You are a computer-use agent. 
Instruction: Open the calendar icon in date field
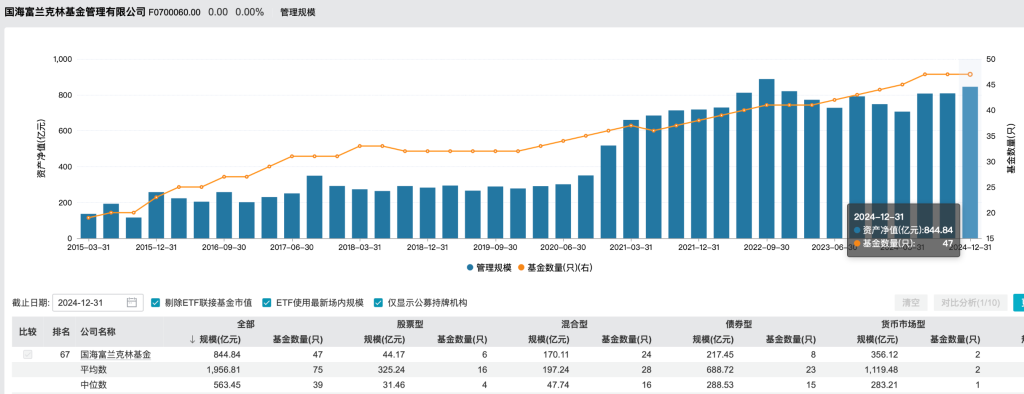click(x=132, y=303)
